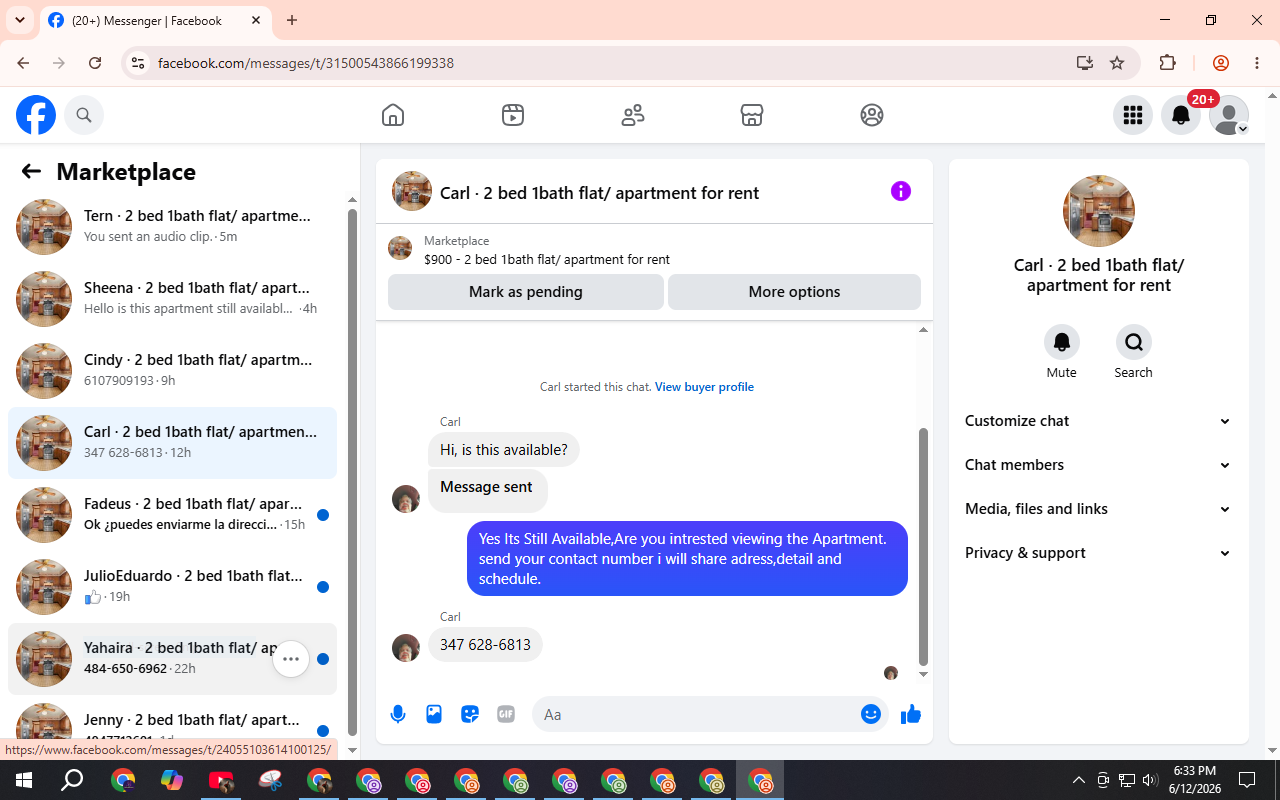Viewport: 1280px width, 800px height.
Task: Search in conversation using magnifier icon
Action: (1134, 342)
